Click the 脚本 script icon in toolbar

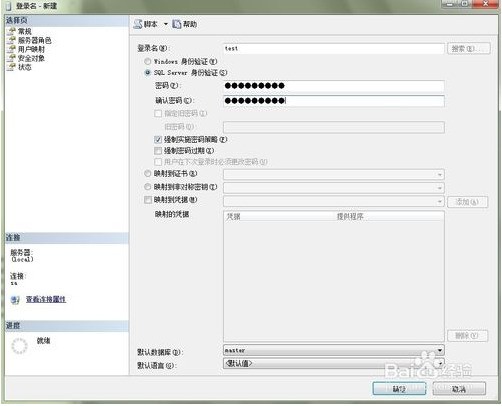(x=138, y=24)
